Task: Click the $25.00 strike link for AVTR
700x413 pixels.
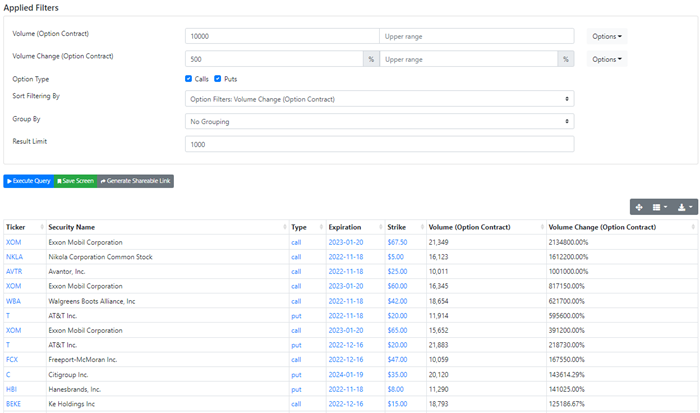Action: [397, 271]
